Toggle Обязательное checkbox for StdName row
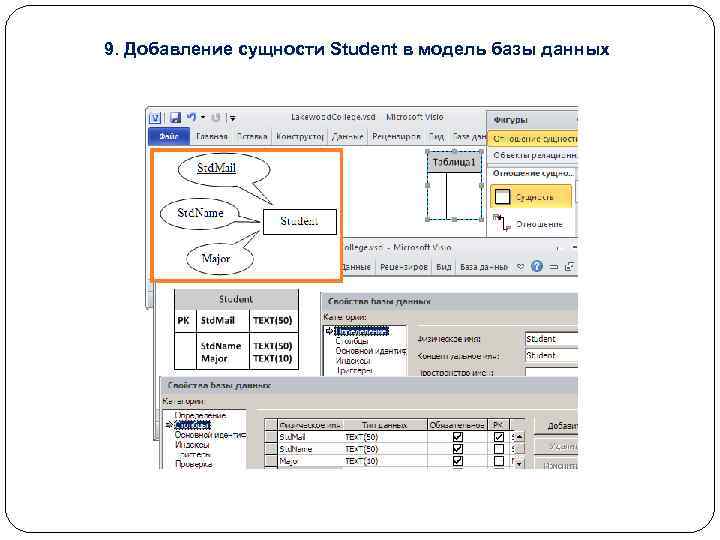 pyautogui.click(x=457, y=449)
